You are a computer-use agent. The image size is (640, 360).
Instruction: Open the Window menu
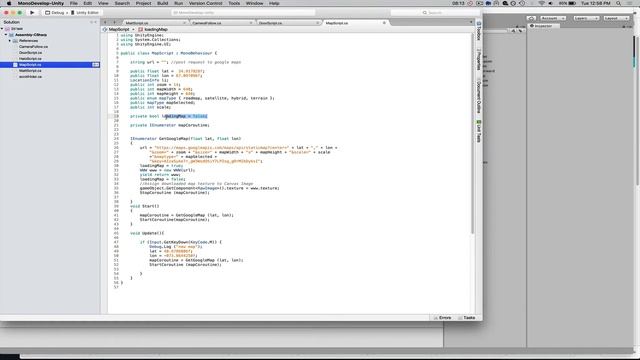254,3
